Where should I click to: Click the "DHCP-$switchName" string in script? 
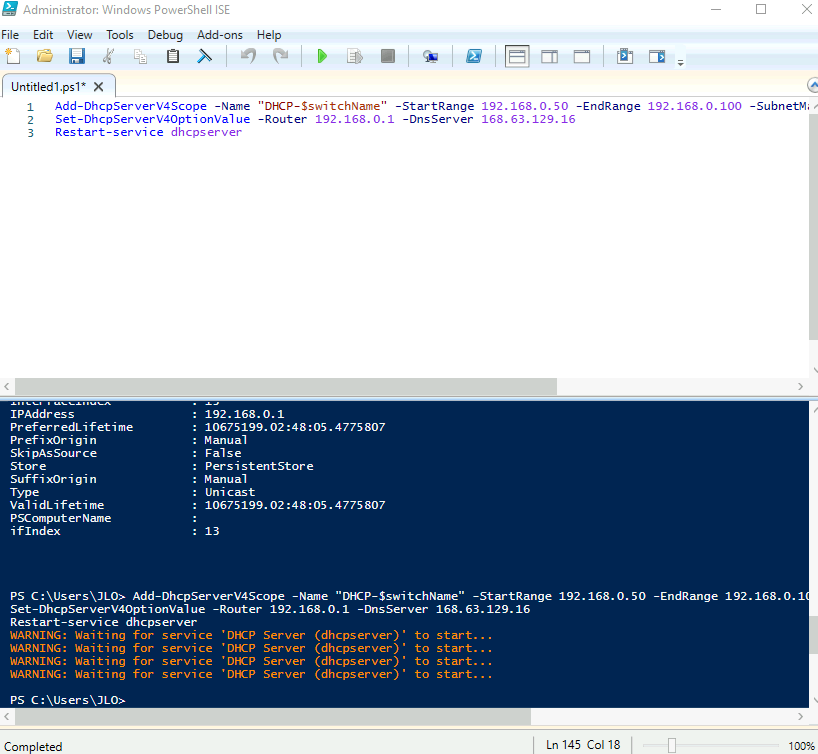tap(322, 106)
